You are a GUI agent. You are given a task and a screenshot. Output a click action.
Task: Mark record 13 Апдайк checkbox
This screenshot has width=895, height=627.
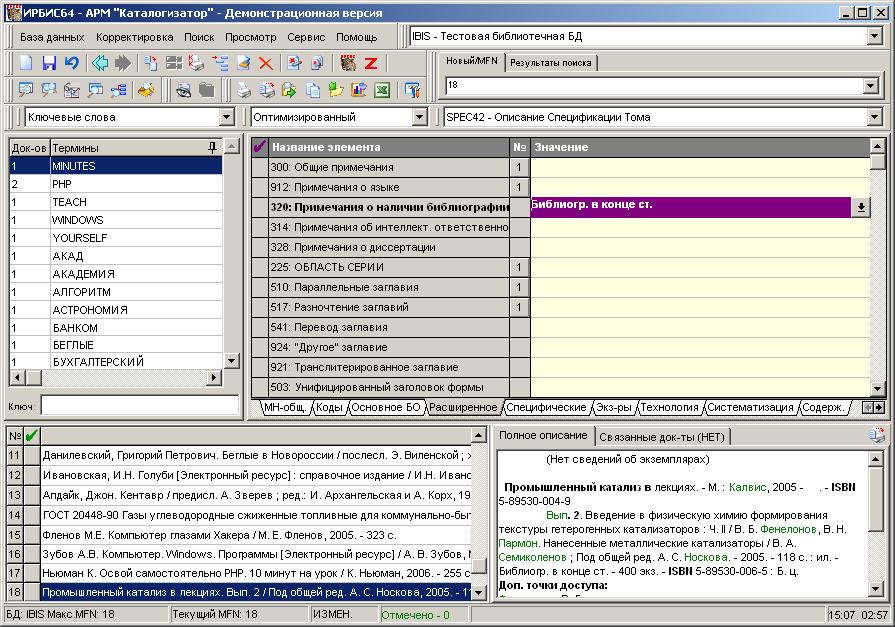pos(31,496)
